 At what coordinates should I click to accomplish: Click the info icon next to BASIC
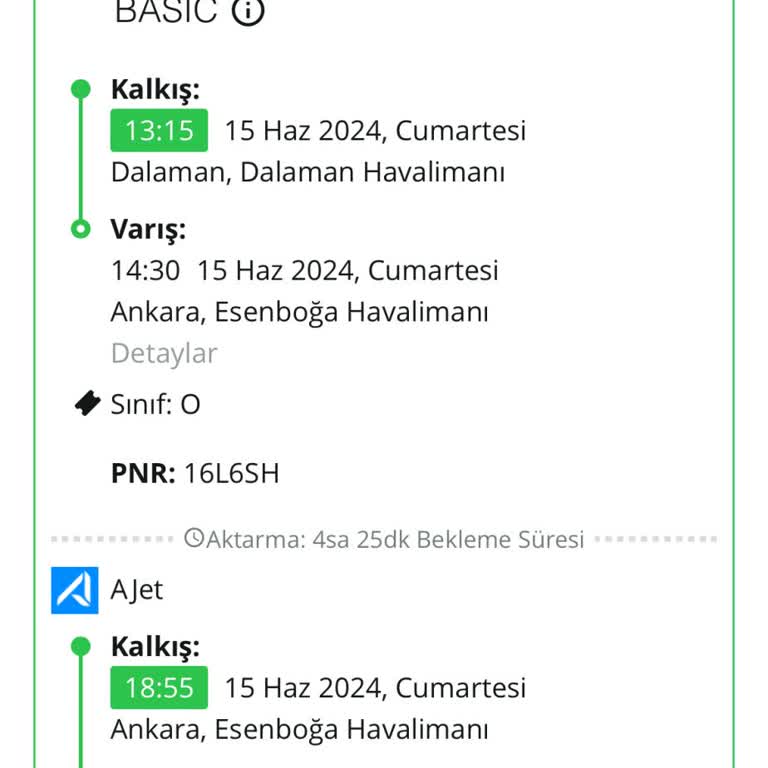click(x=248, y=11)
